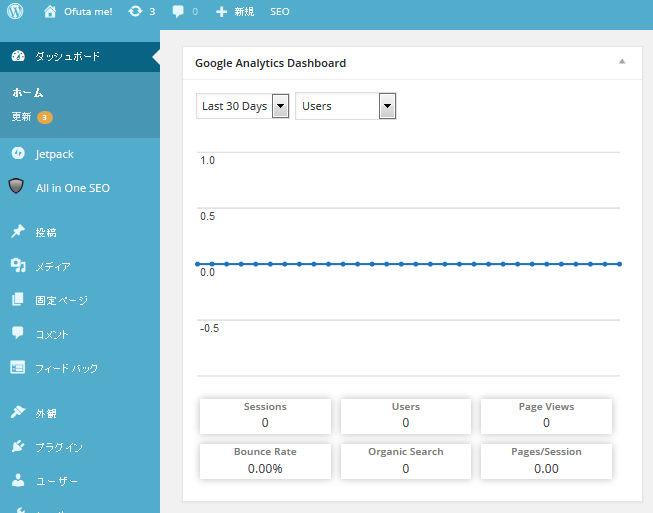Screen dimensions: 653x513
Task: Open the Users metric dropdown
Action: pos(346,106)
